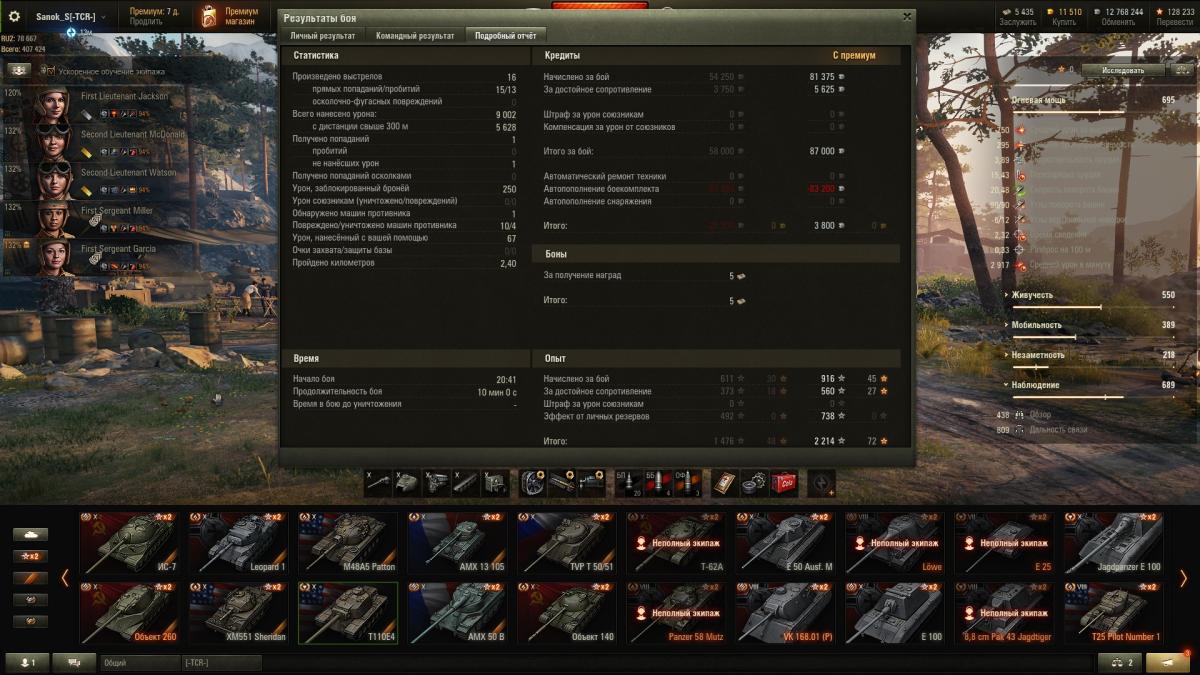Select the engine module slot
The image size is (1200, 675).
tap(436, 483)
